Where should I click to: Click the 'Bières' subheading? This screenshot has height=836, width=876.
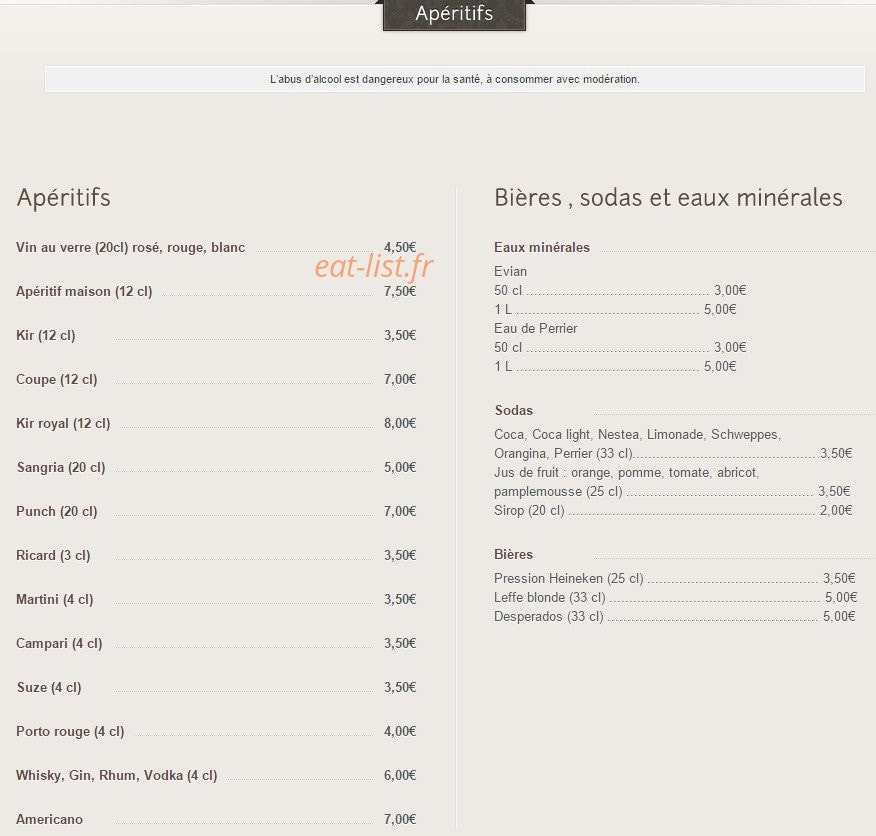[513, 555]
